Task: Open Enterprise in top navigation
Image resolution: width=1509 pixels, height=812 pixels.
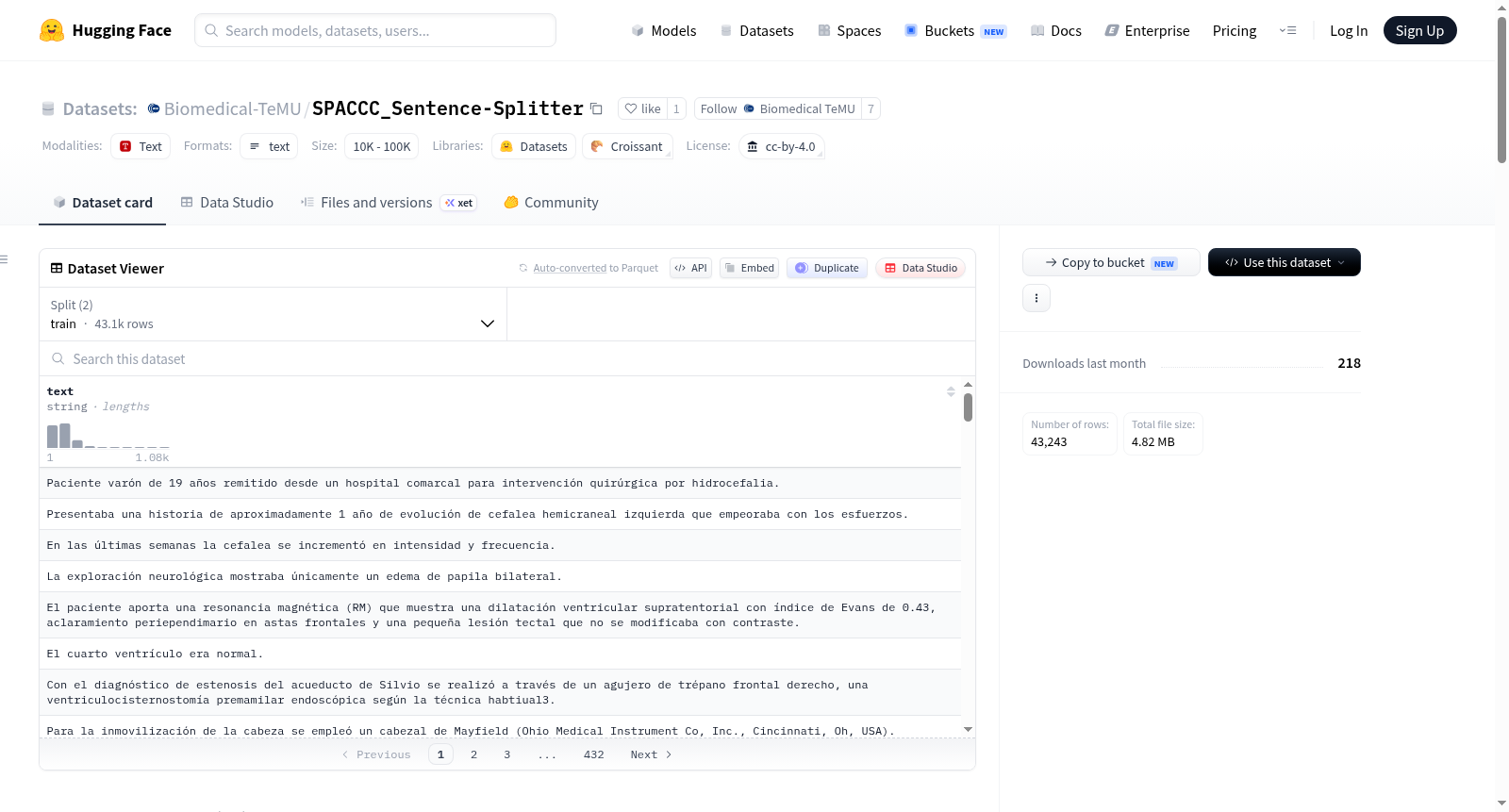Action: (1147, 30)
